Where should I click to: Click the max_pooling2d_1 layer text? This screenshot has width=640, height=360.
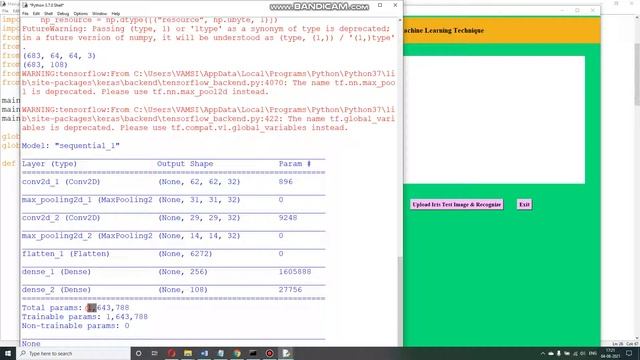click(x=87, y=200)
